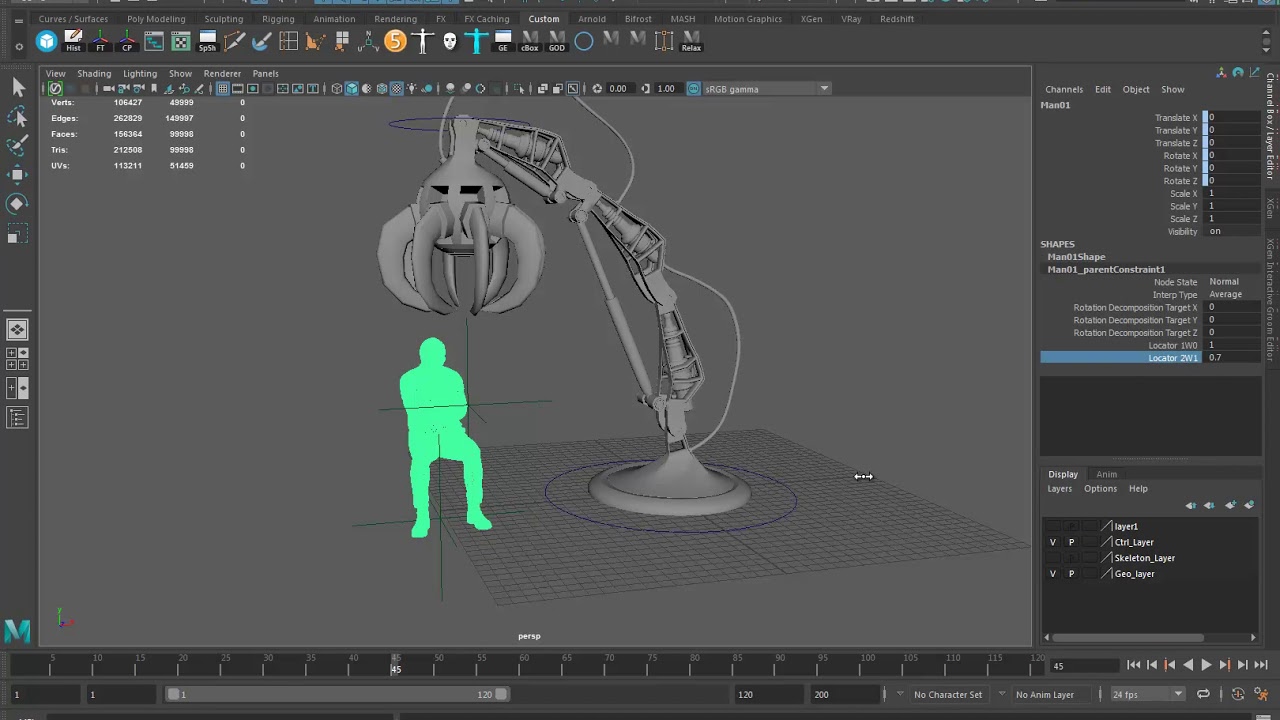Click the cBox shelf icon
This screenshot has width=1280, height=720.
(530, 41)
